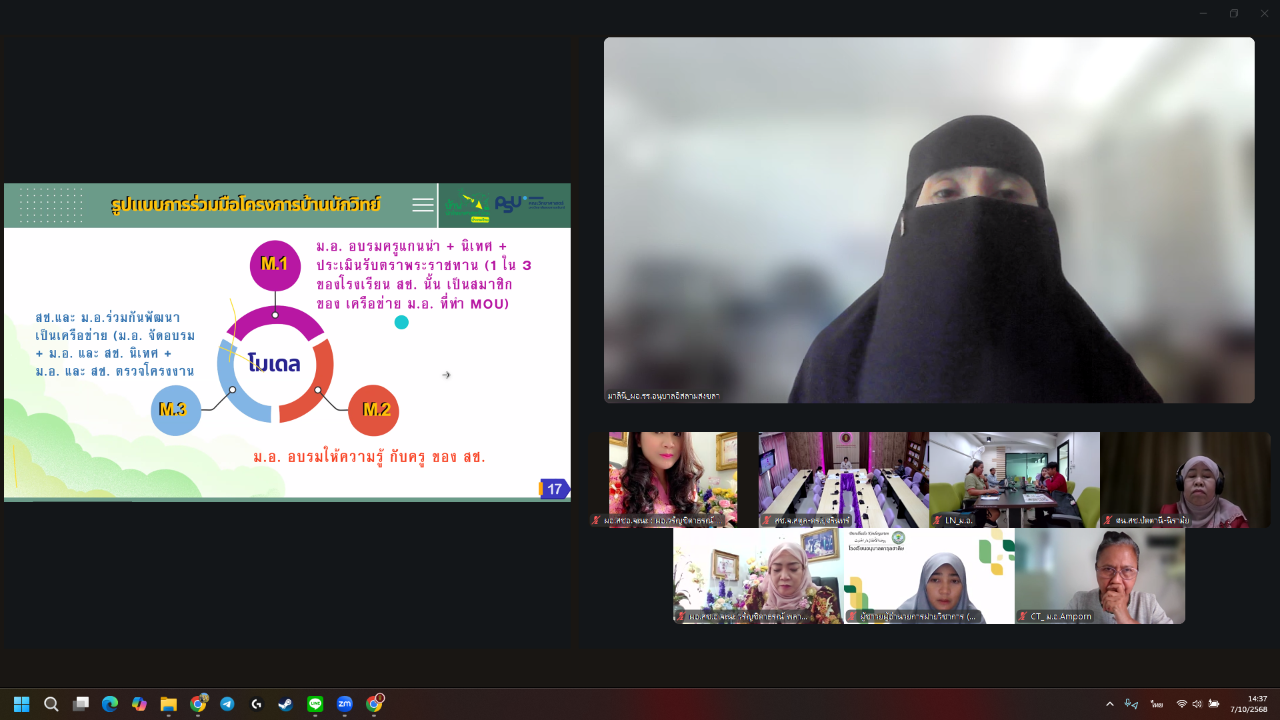Open the volume control in system tray

point(1197,704)
